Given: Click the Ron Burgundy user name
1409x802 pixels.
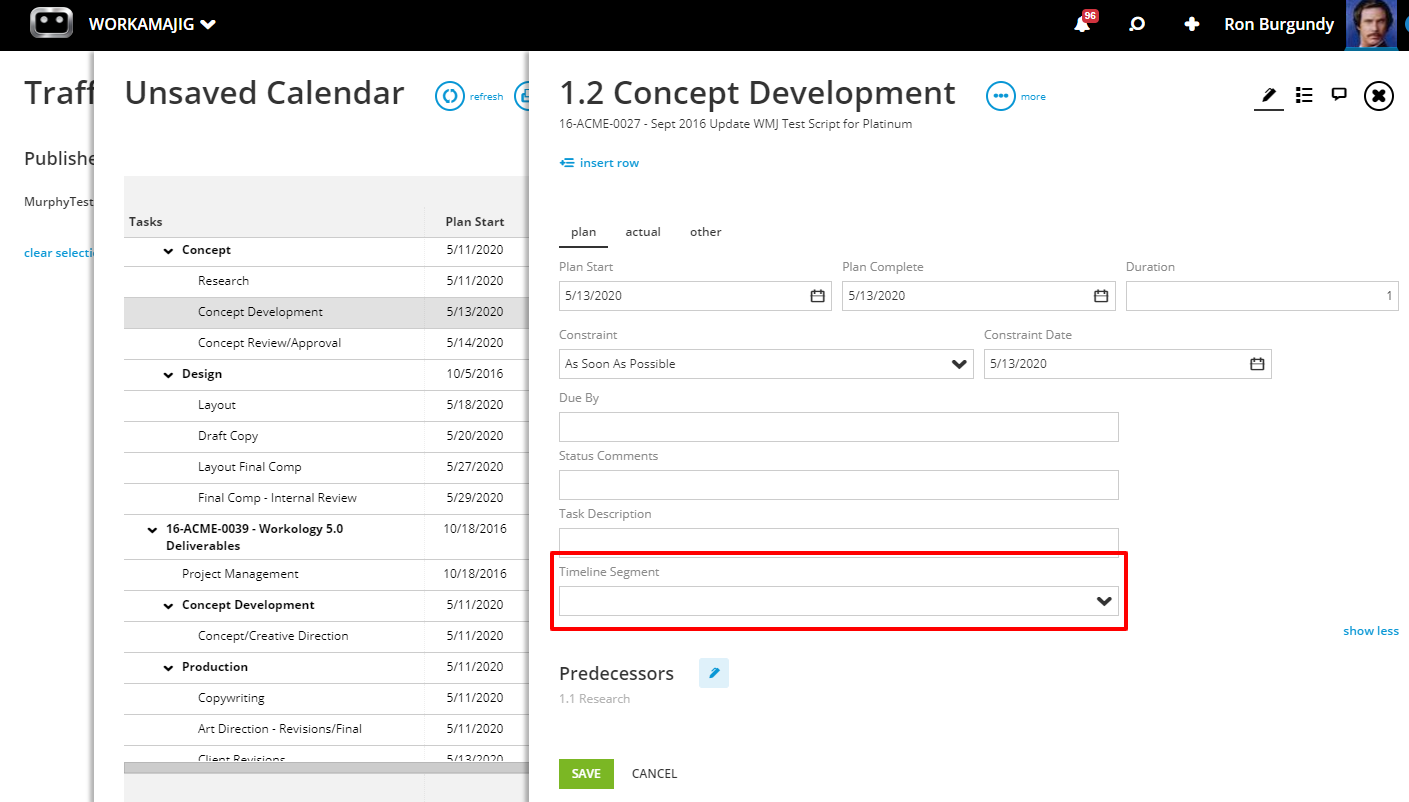Looking at the screenshot, I should (1279, 25).
